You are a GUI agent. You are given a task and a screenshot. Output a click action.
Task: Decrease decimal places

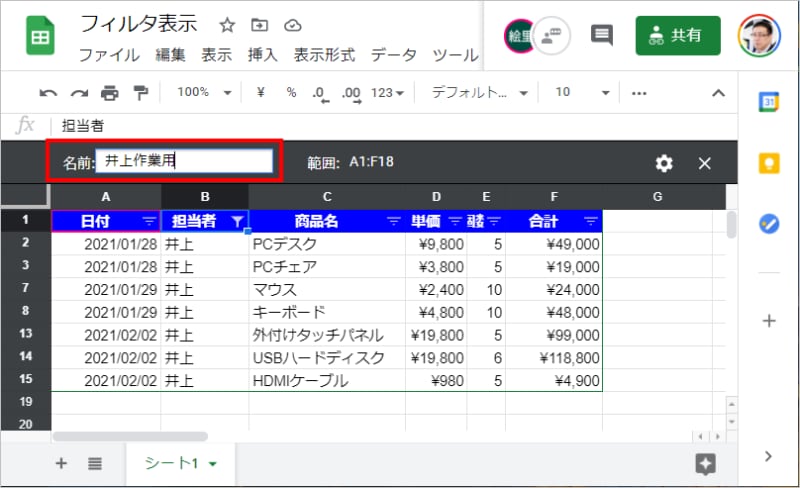pyautogui.click(x=320, y=93)
